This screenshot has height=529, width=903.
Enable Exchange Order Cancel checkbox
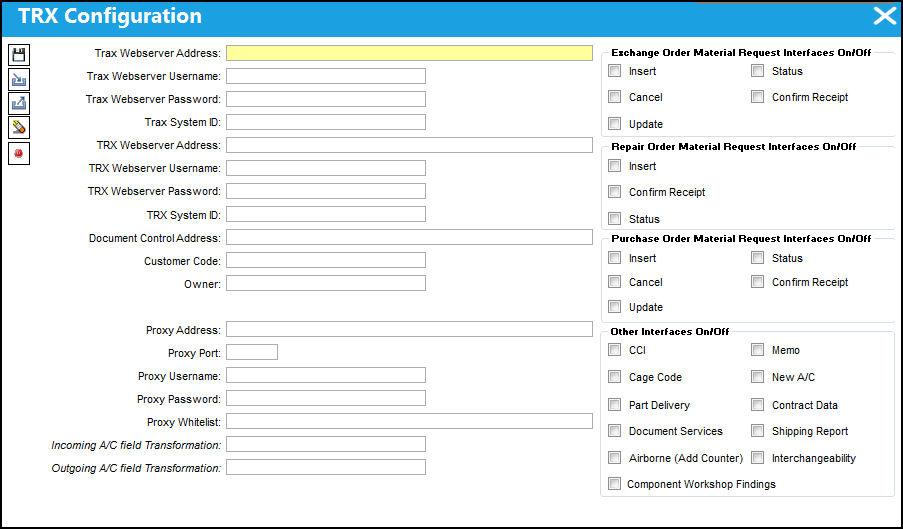(x=615, y=97)
